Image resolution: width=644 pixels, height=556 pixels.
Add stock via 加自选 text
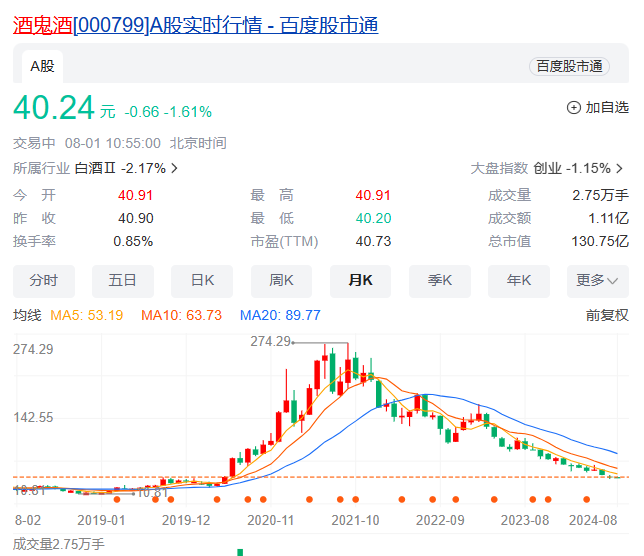607,108
